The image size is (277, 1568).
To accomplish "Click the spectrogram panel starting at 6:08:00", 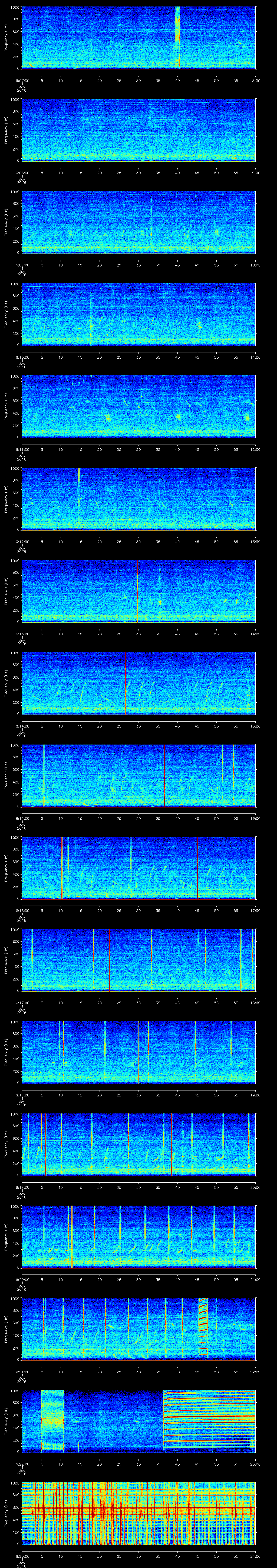I will tap(138, 130).
